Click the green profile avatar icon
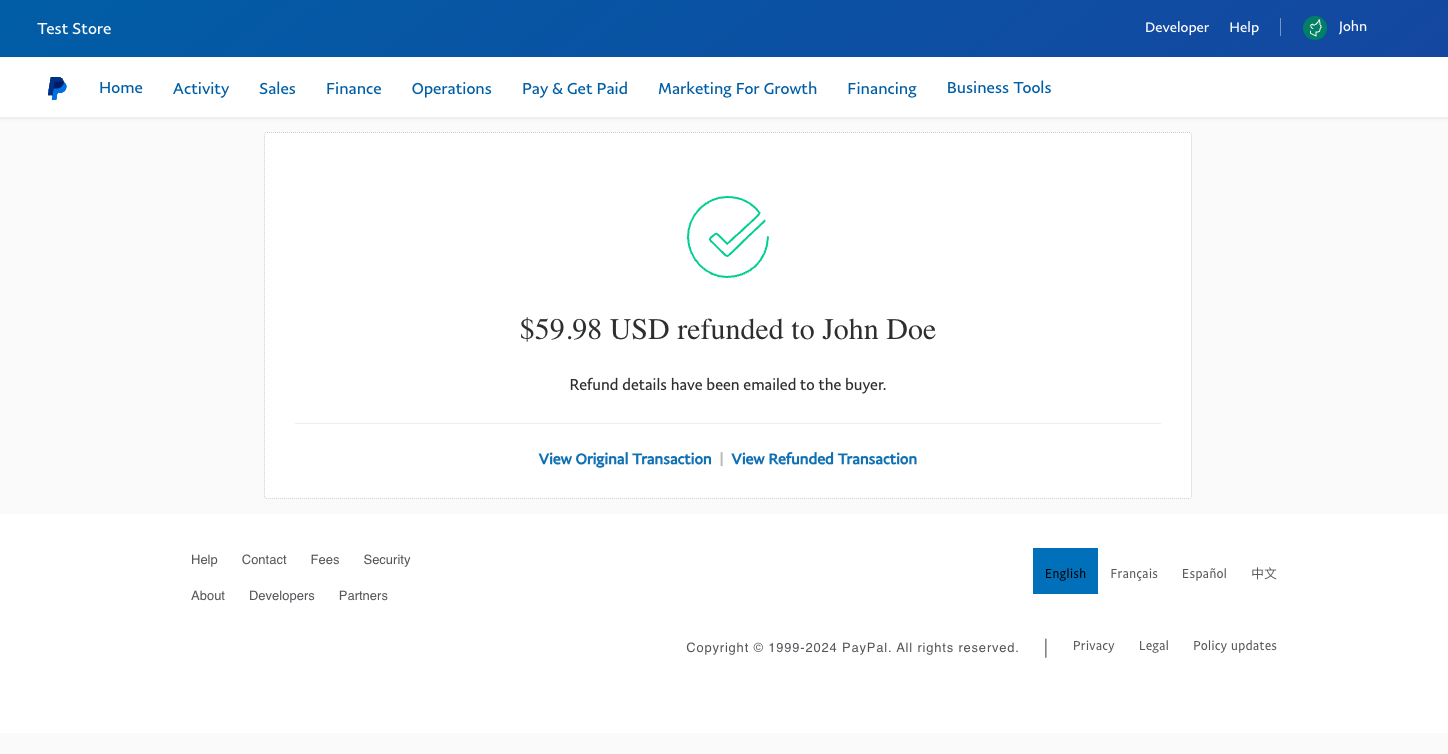 (1315, 28)
